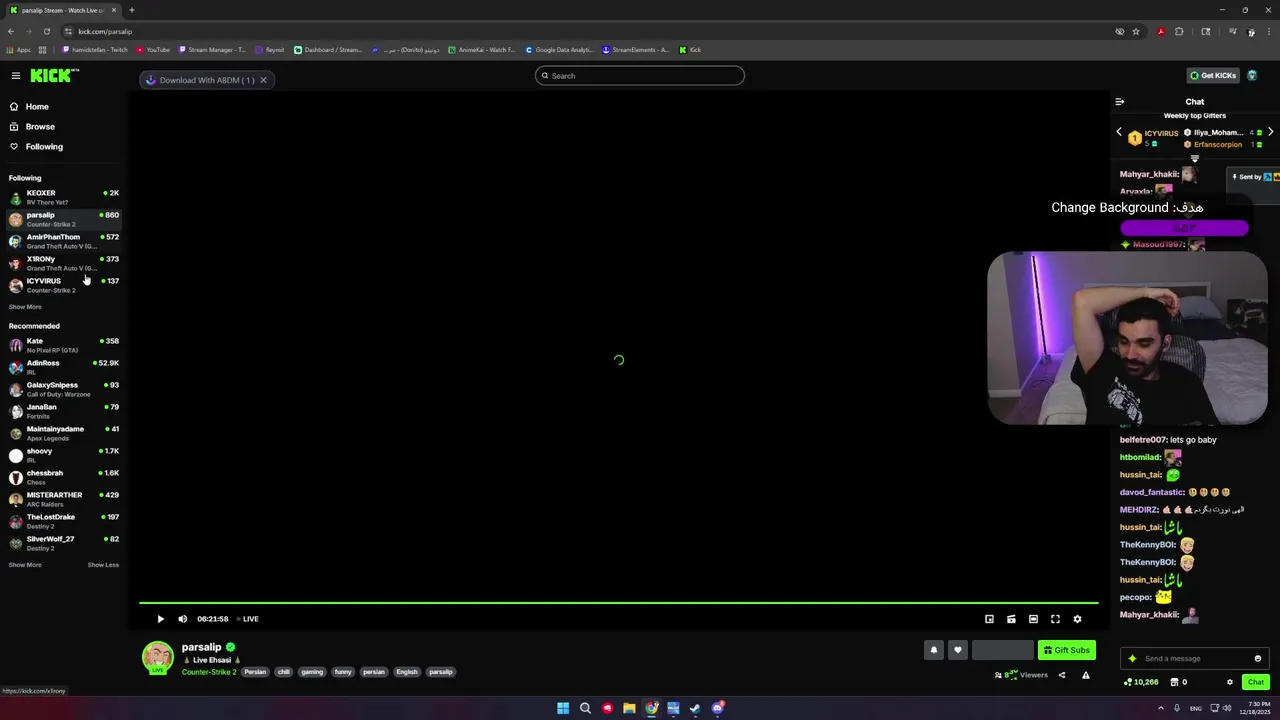The width and height of the screenshot is (1280, 720).
Task: Open shoovy recommended channel
Action: [63, 455]
